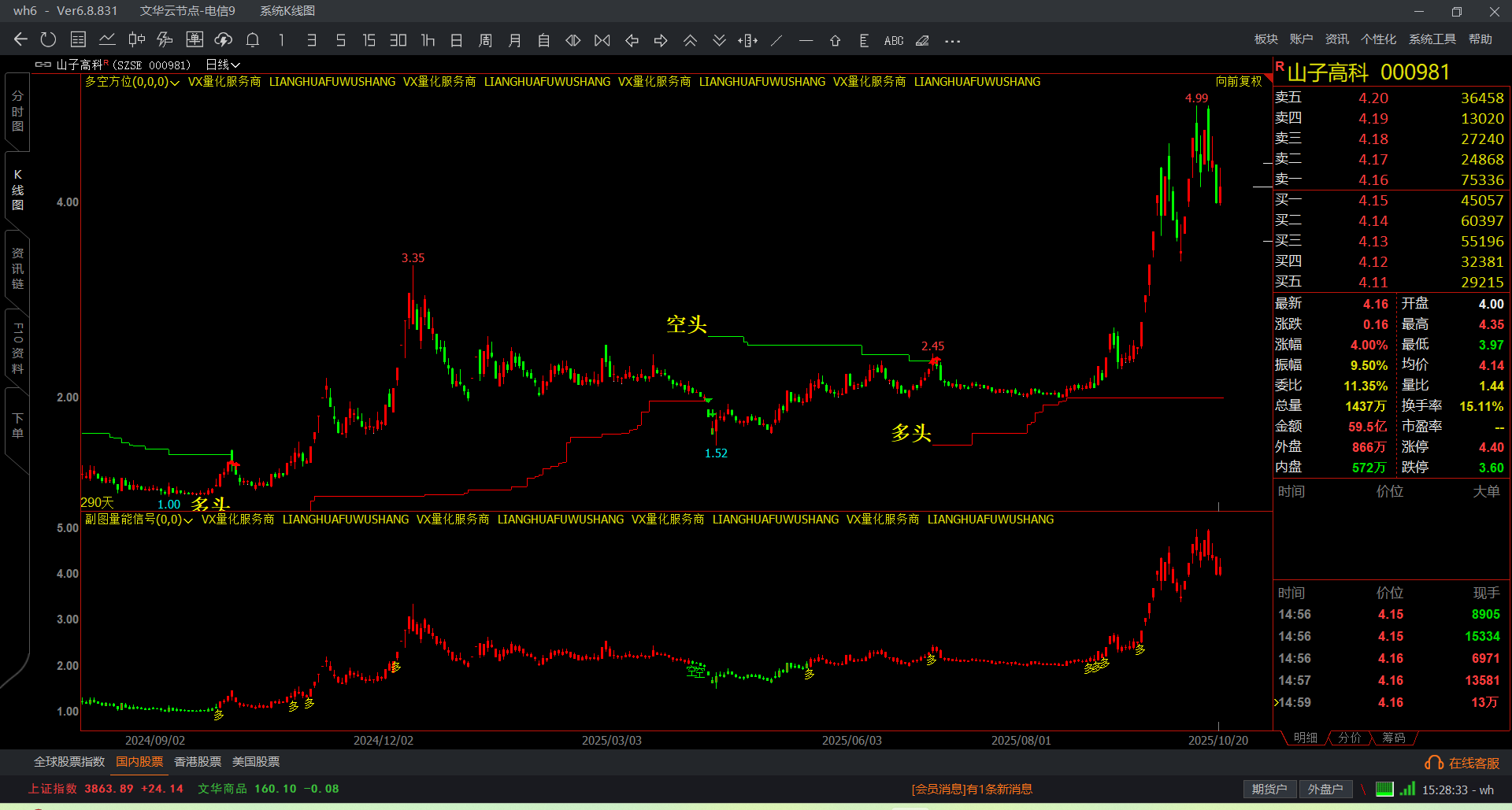Open the 系统工具 menu
This screenshot has height=810, width=1512.
pos(1432,39)
